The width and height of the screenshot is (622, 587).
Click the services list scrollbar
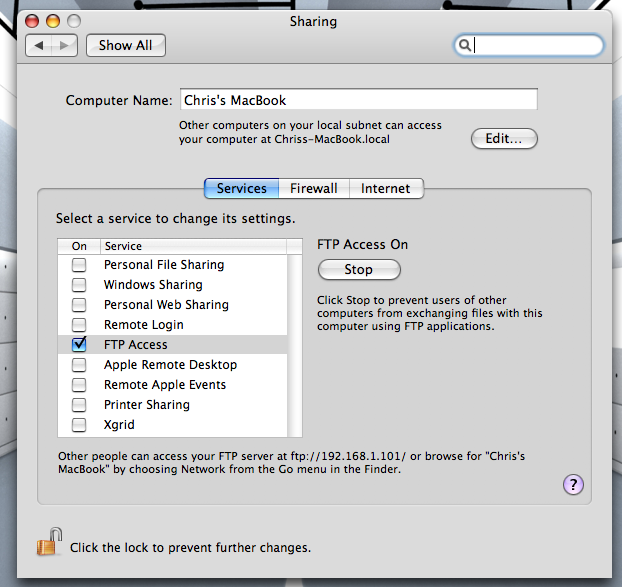pyautogui.click(x=294, y=346)
